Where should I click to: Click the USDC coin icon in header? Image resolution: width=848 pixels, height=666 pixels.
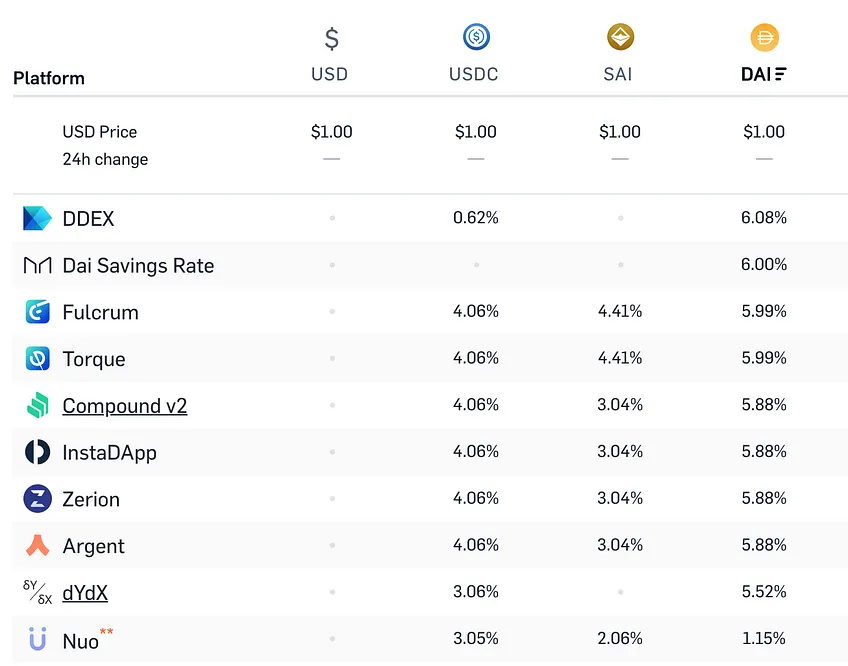tap(476, 37)
